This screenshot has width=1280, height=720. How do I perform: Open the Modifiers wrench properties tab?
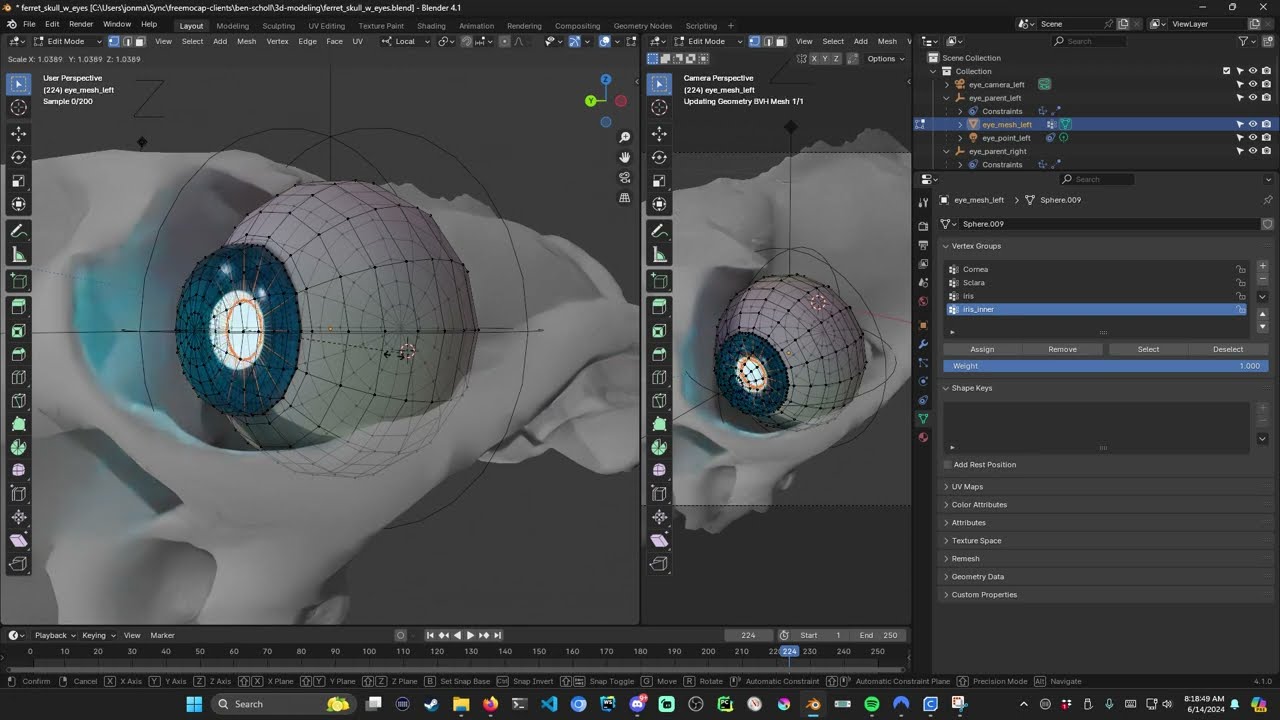click(923, 344)
